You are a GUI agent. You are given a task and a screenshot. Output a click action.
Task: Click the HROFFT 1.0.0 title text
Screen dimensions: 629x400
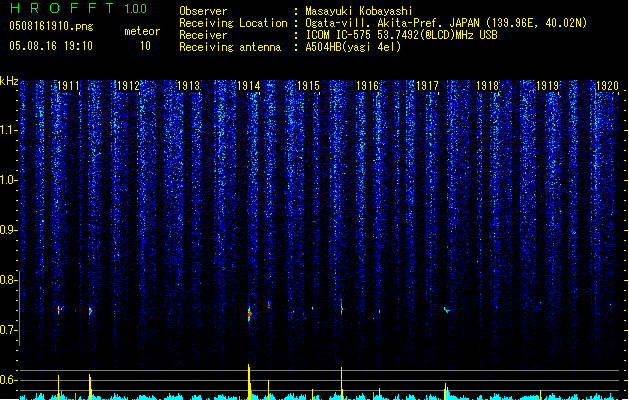tap(79, 8)
